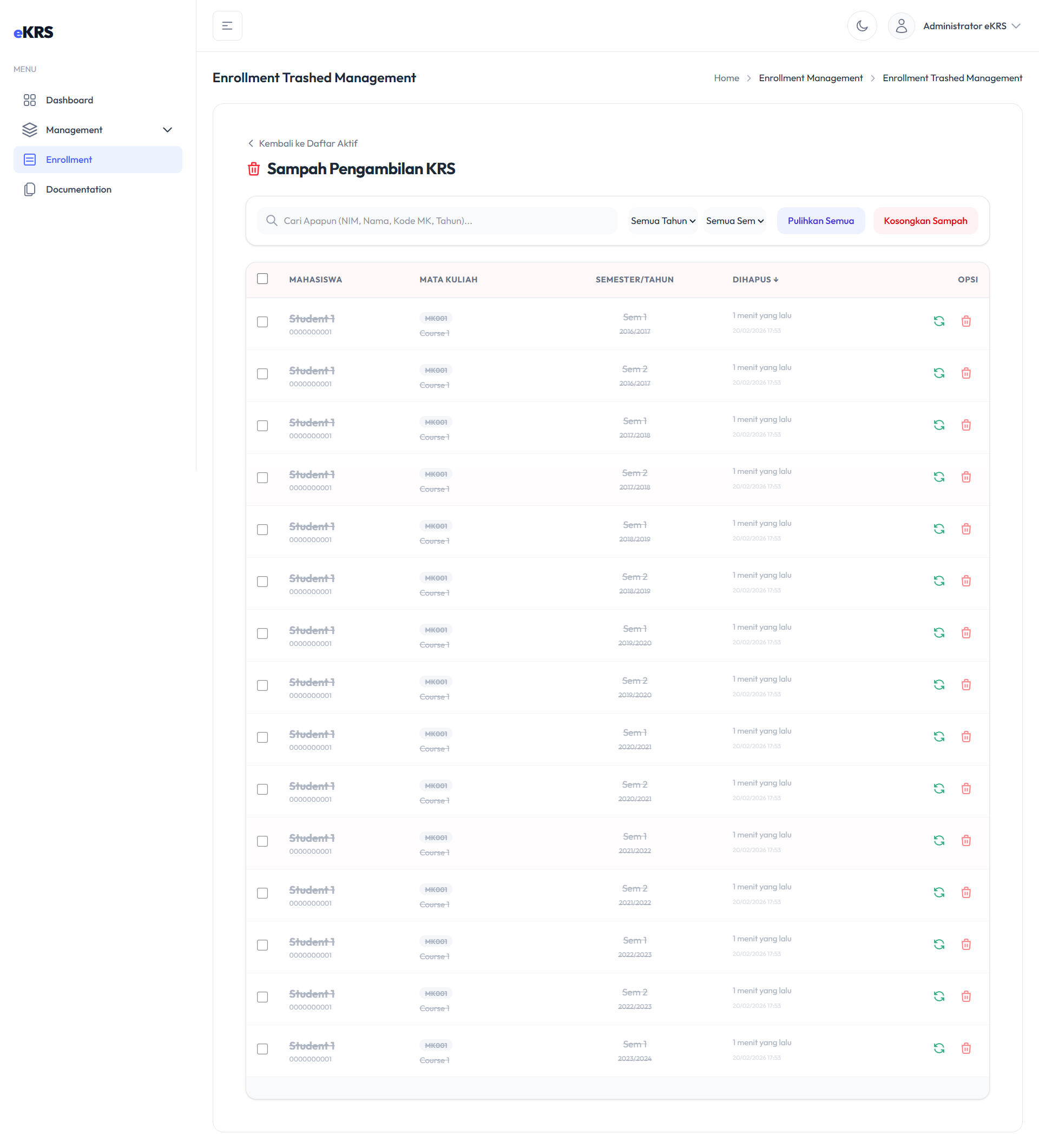This screenshot has width=1039, height=1148.
Task: Open Management in the sidebar menu
Action: (98, 130)
